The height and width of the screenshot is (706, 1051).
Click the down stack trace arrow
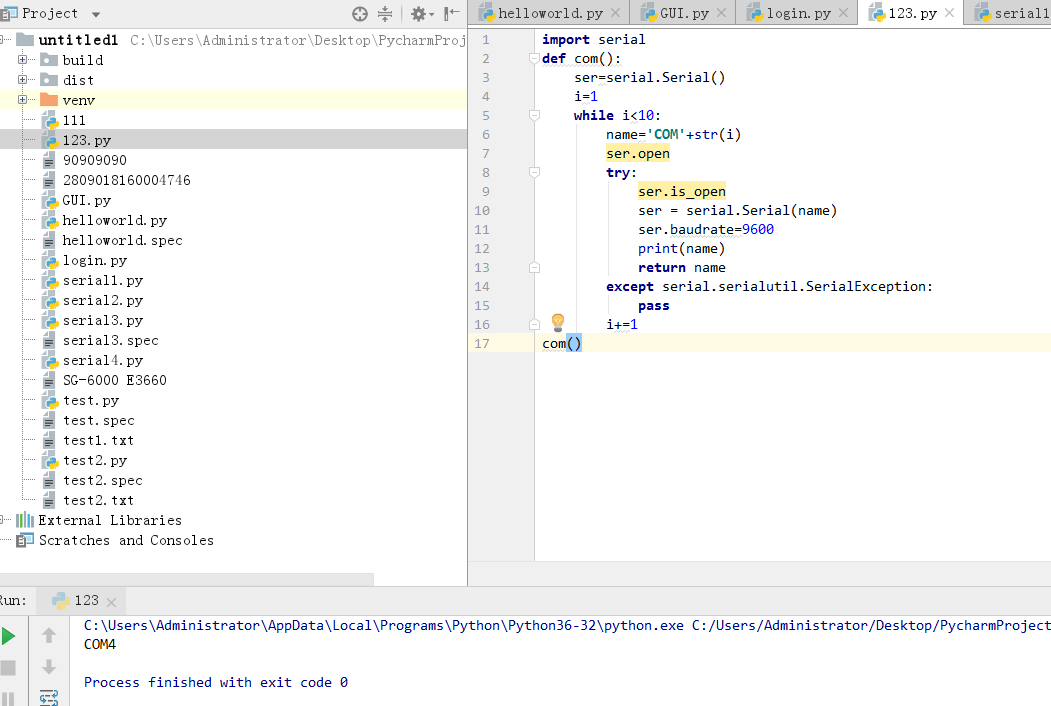point(48,667)
